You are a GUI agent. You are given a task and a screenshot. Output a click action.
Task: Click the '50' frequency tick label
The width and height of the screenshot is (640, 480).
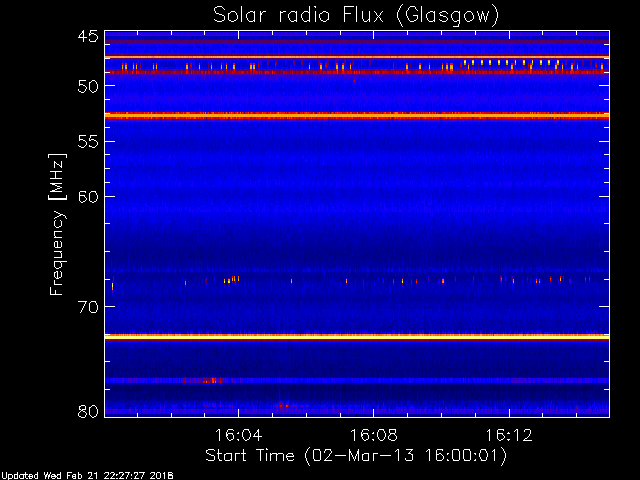pyautogui.click(x=88, y=86)
